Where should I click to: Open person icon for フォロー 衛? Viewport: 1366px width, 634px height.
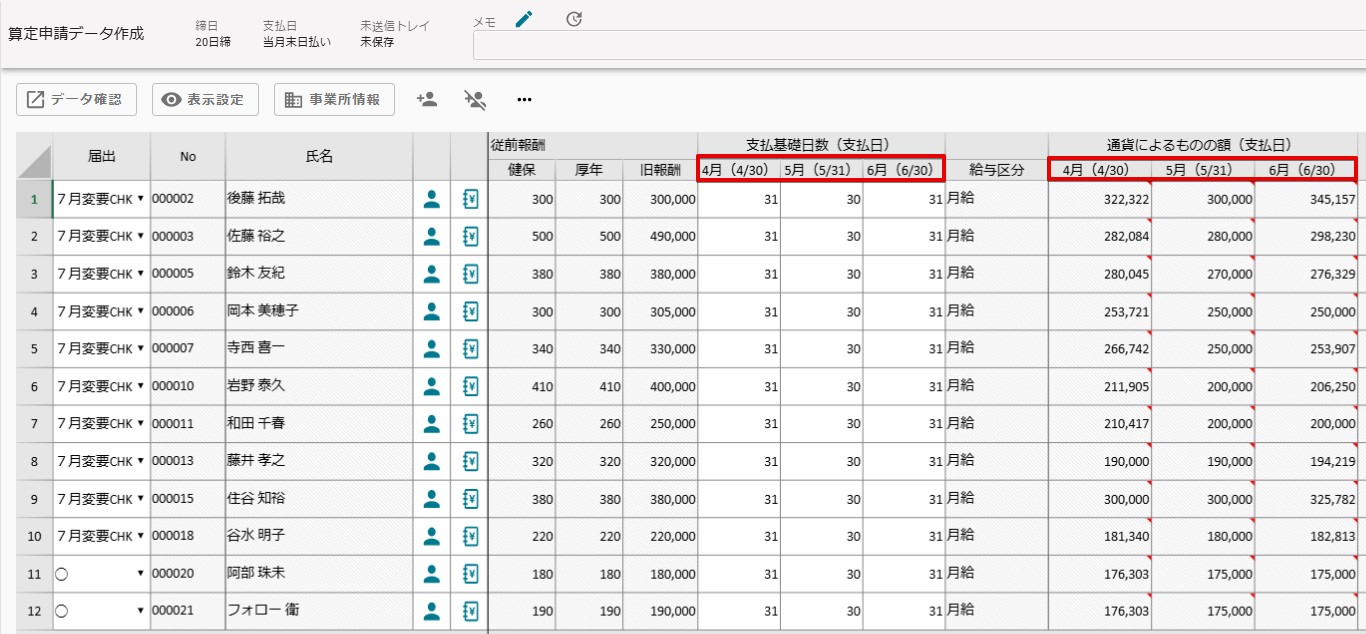(432, 611)
